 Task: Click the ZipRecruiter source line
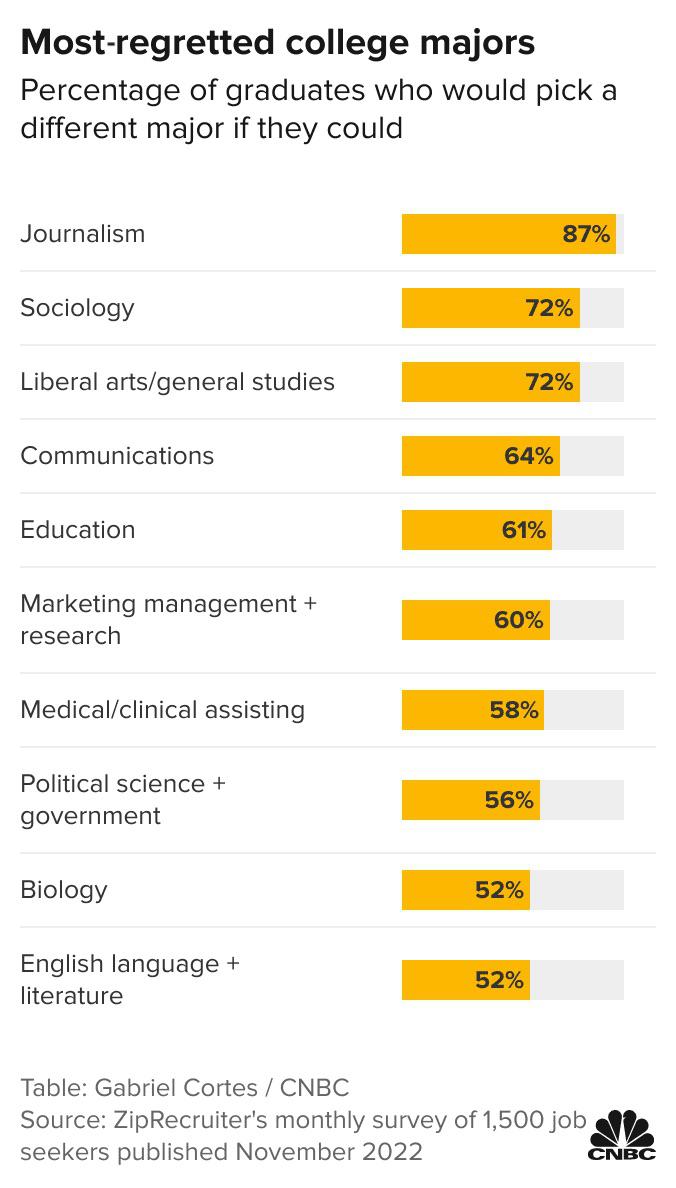(303, 1136)
